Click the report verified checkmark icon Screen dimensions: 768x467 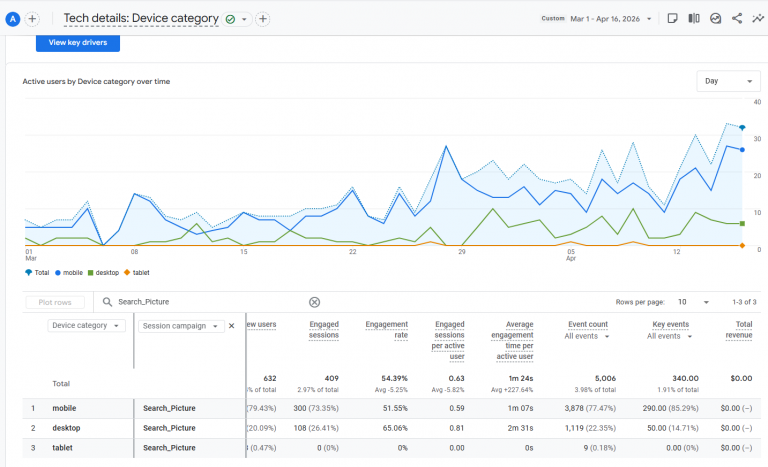[231, 19]
